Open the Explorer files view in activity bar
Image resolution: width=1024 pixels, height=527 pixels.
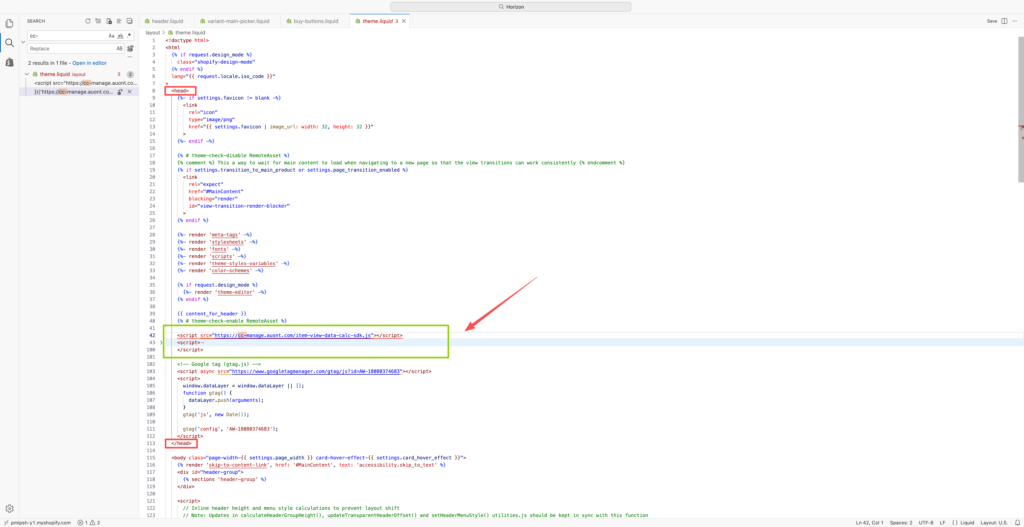[x=9, y=23]
